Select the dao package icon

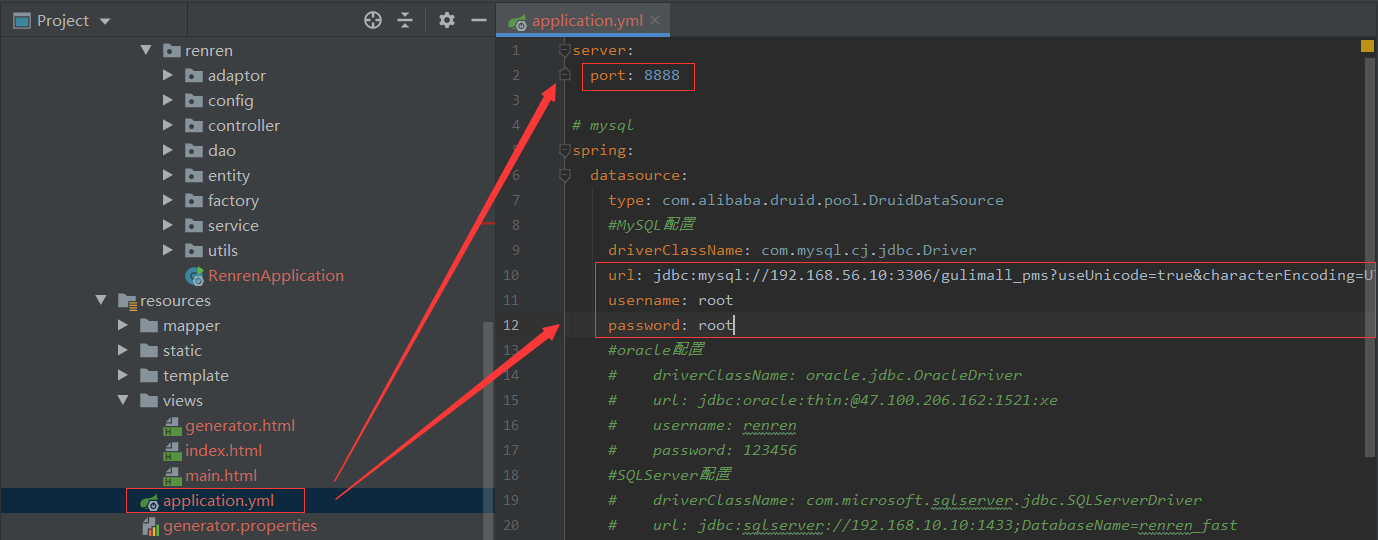click(193, 150)
